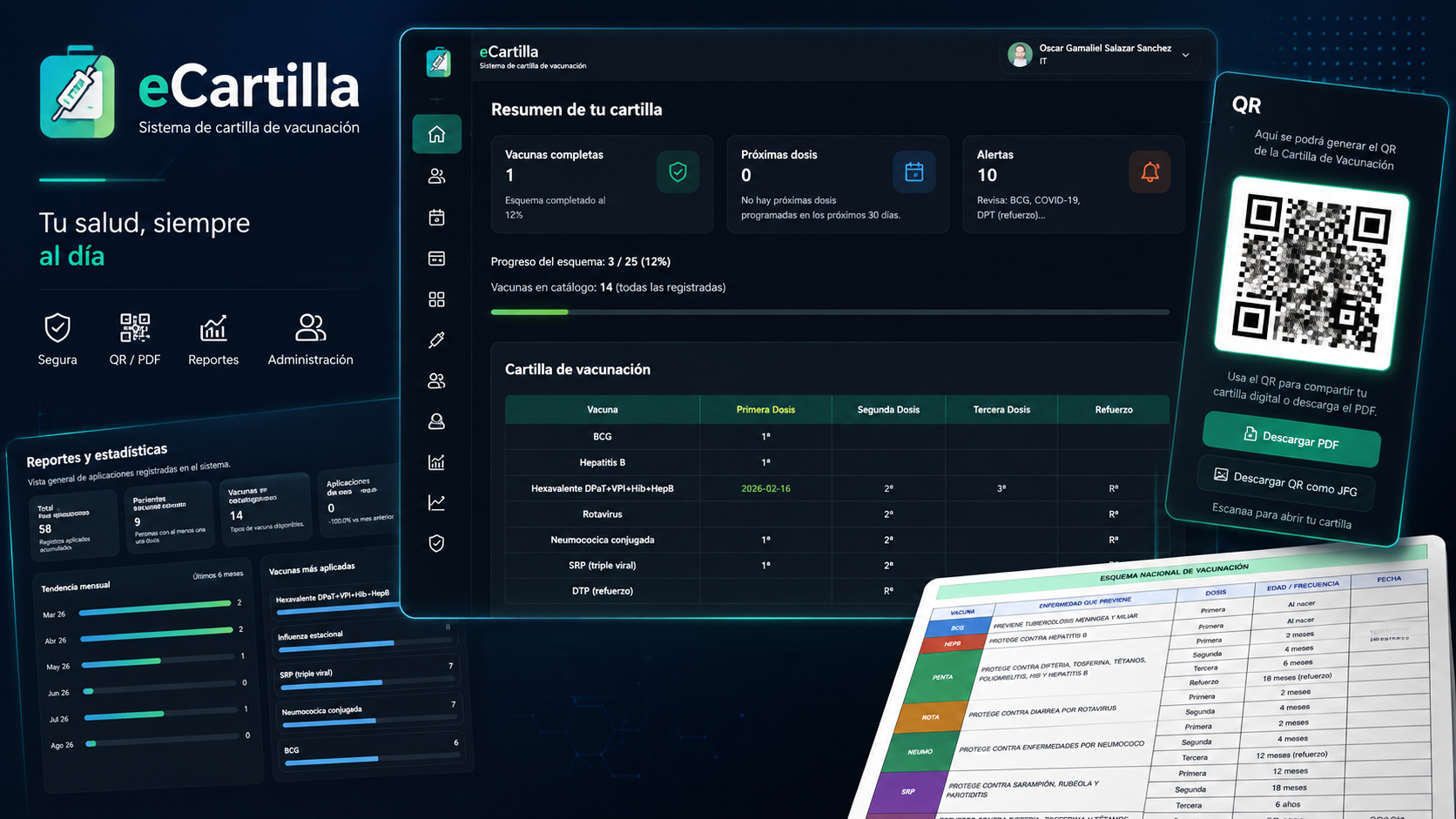
Task: Click the large eCartilla syringe logo
Action: [x=77, y=92]
